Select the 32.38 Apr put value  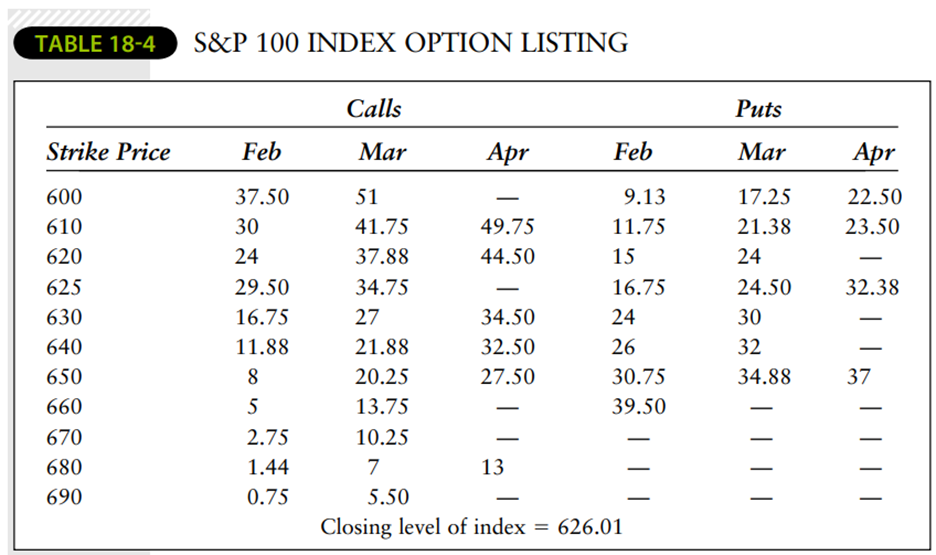pyautogui.click(x=872, y=287)
